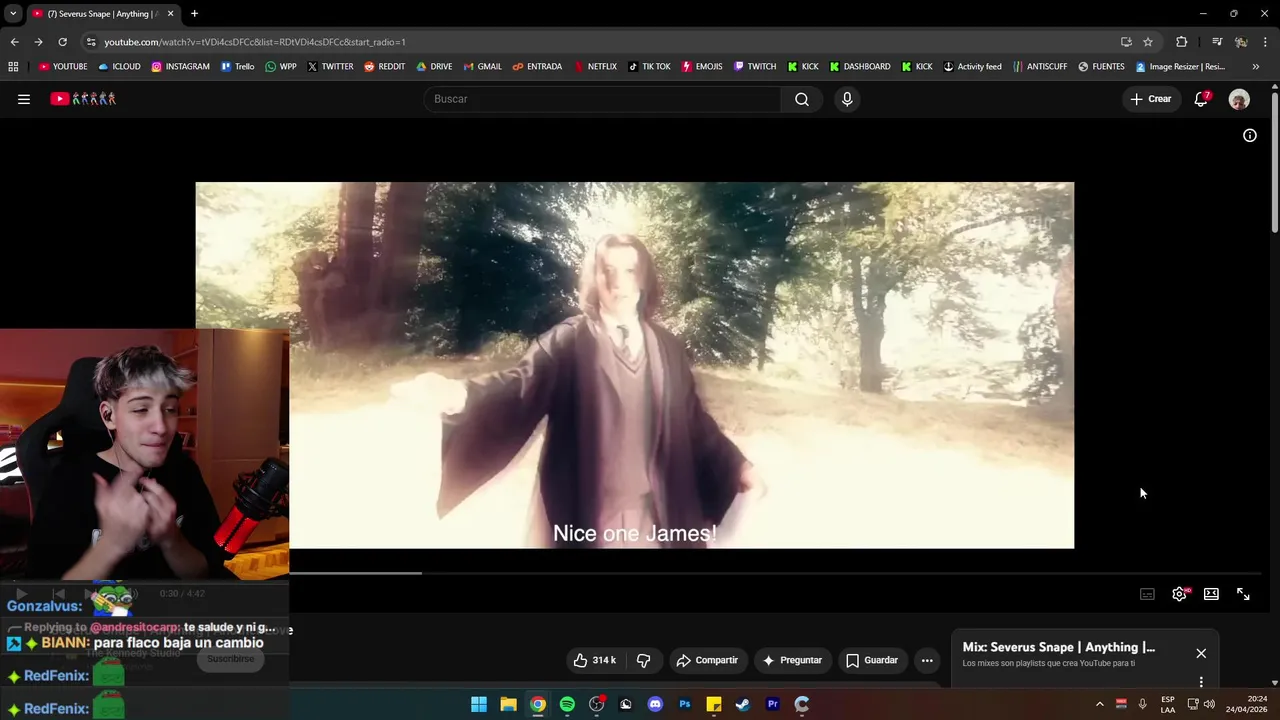Click the Crear button
Image resolution: width=1280 pixels, height=720 pixels.
point(1150,99)
